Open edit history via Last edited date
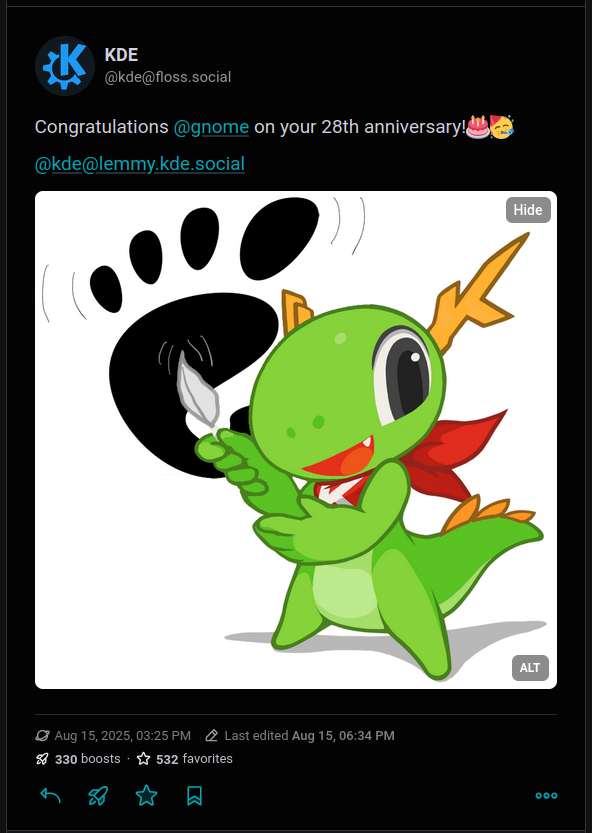The height and width of the screenshot is (833, 592). point(343,736)
